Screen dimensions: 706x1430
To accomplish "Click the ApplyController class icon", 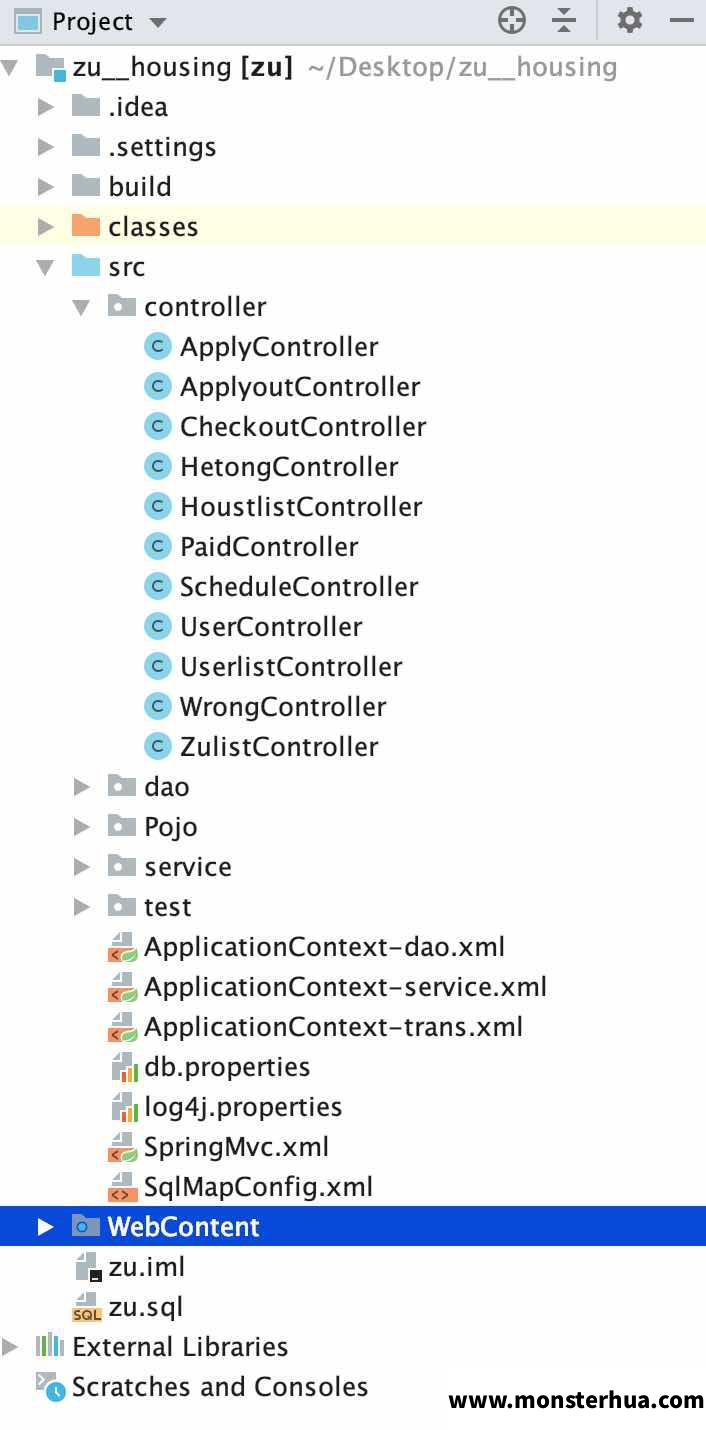I will pos(158,346).
